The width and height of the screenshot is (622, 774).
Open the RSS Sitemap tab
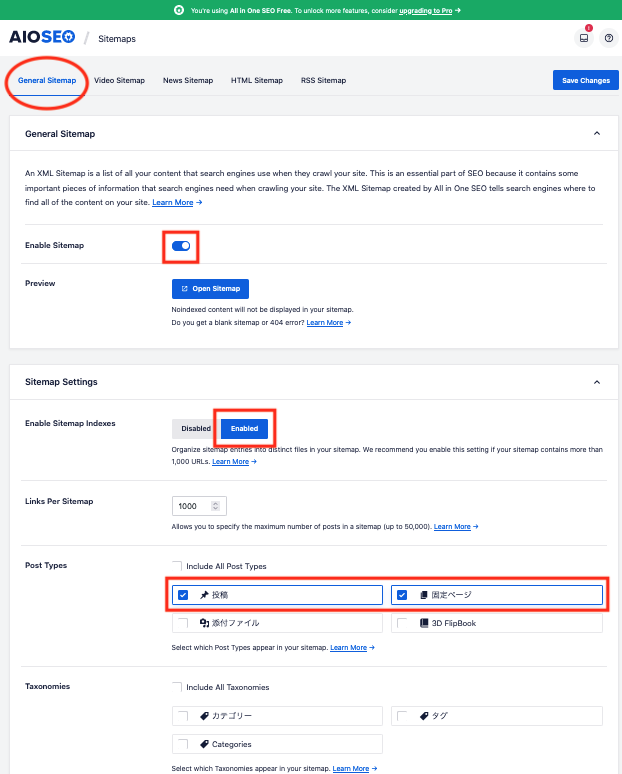click(x=323, y=80)
